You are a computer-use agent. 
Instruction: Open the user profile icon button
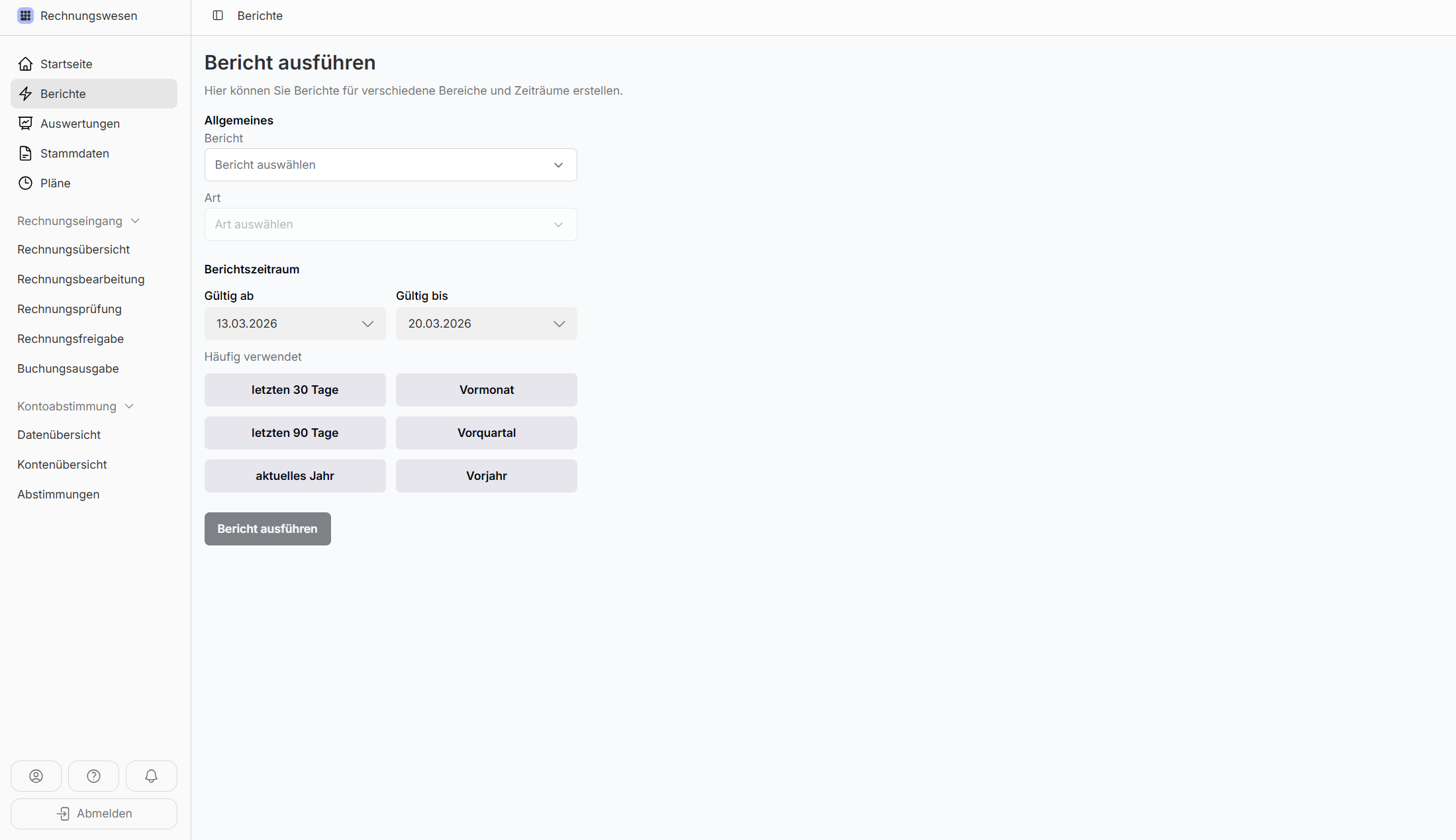tap(36, 776)
